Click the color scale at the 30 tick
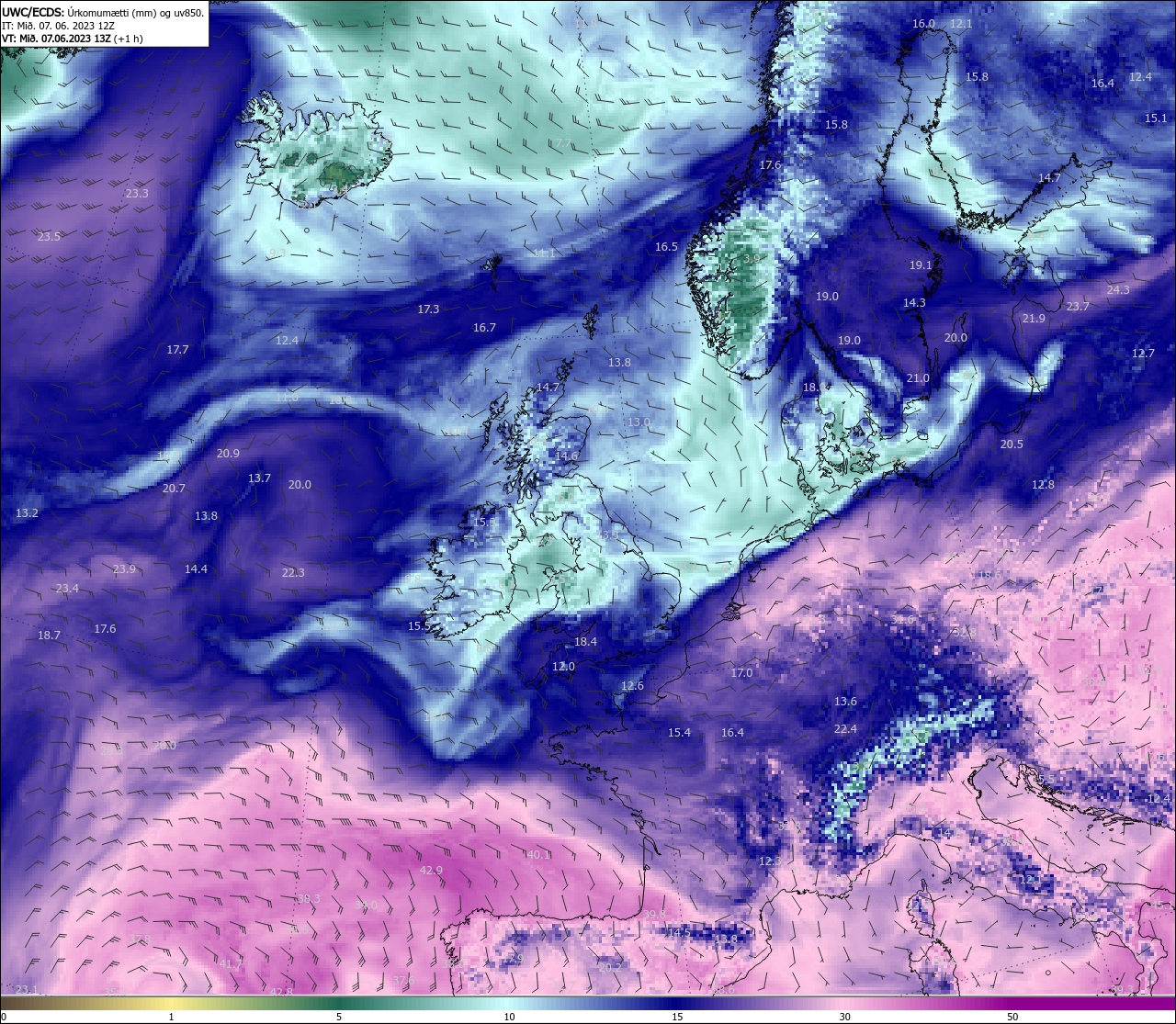This screenshot has width=1176, height=1024. (x=844, y=1004)
